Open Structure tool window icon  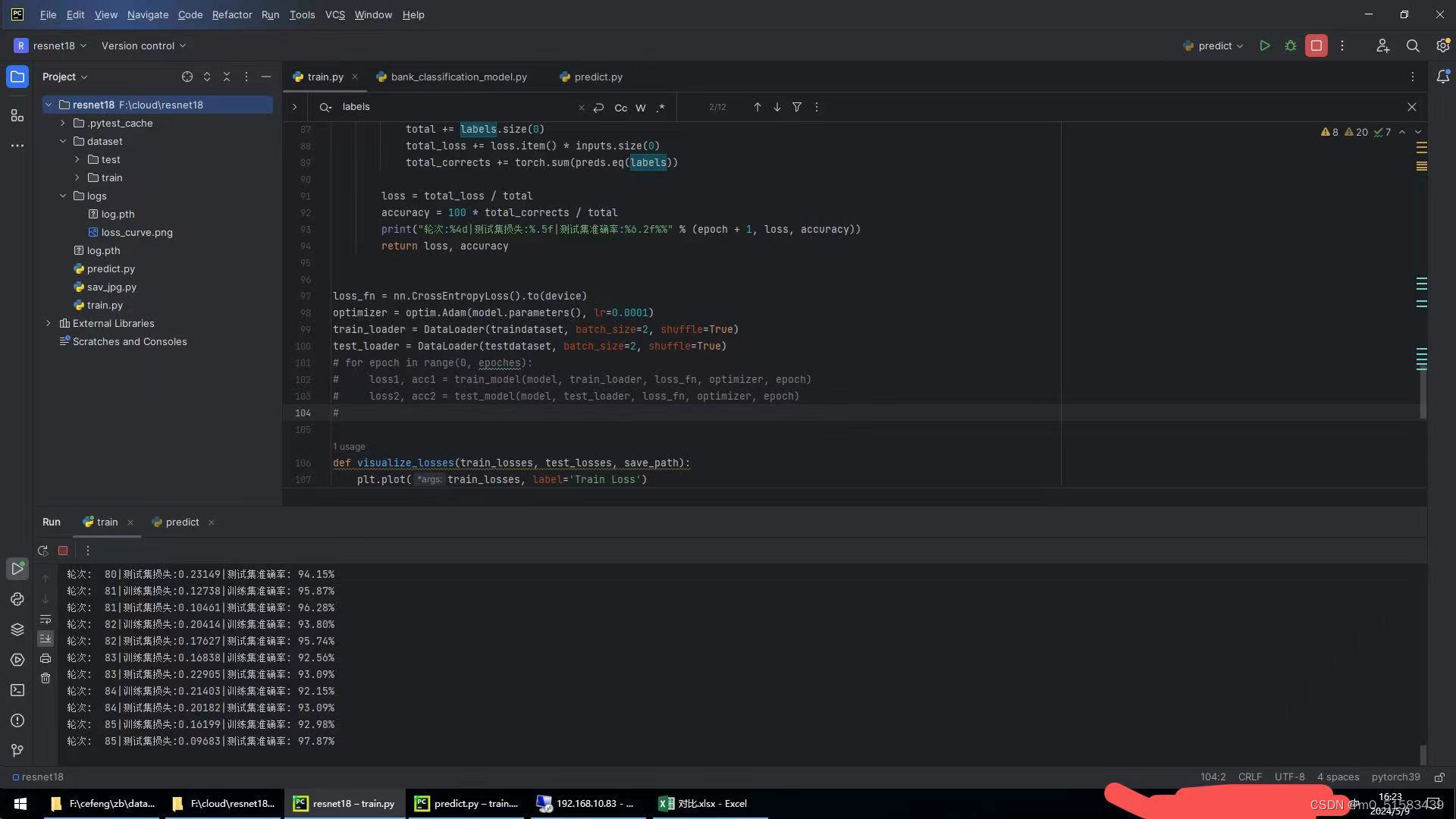[17, 115]
